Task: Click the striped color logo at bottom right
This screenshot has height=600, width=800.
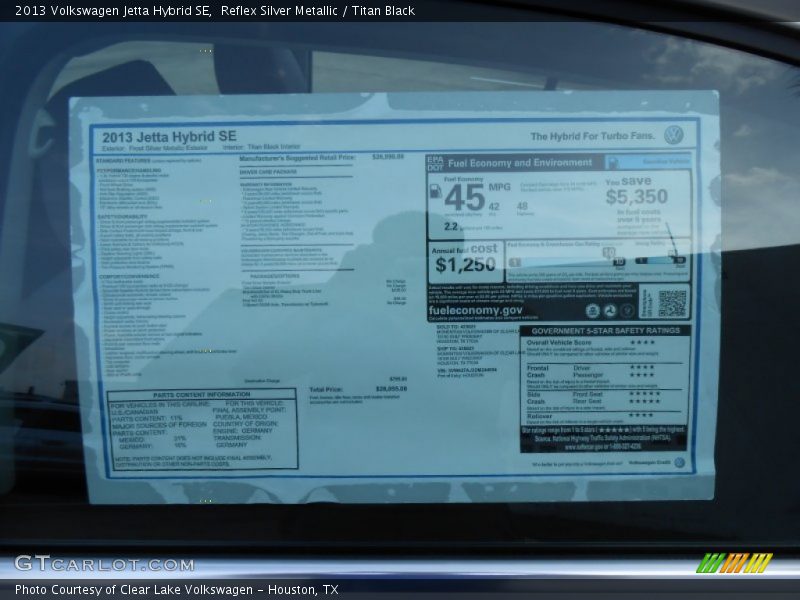Action: (x=734, y=563)
